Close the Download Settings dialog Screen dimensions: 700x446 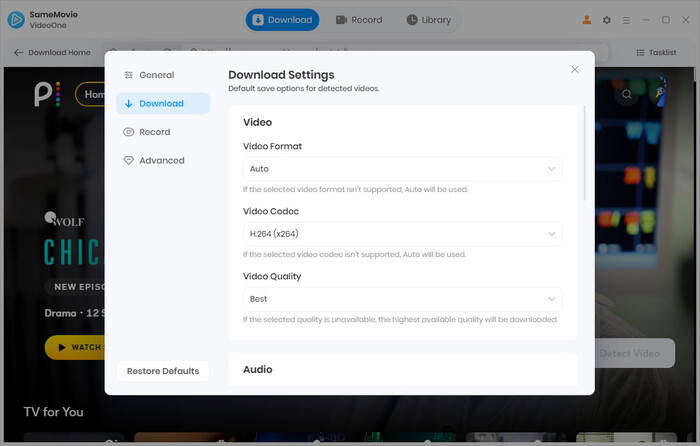pos(575,69)
